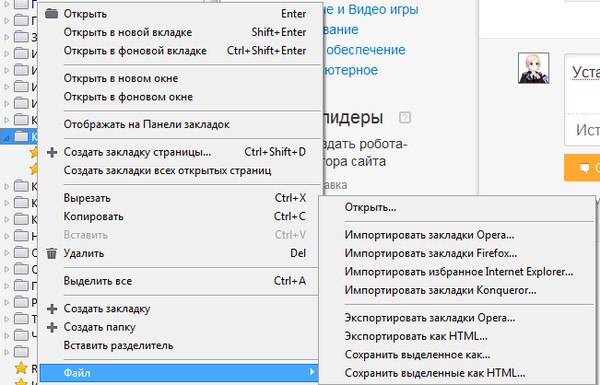Click the plus icon beside Создать папку
600x385 pixels.
[52, 327]
